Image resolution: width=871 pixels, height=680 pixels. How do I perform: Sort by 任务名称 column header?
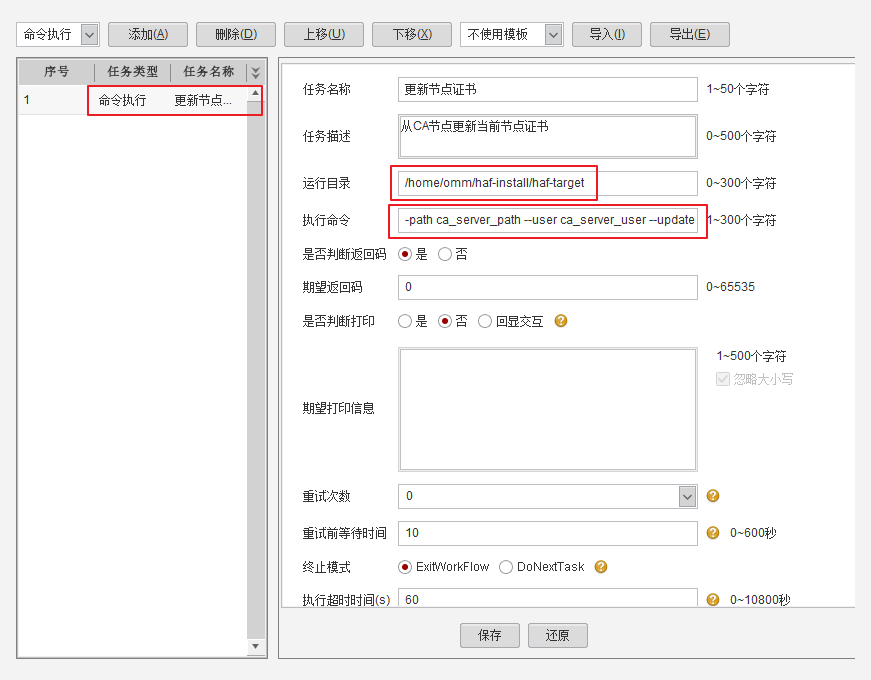tap(209, 72)
